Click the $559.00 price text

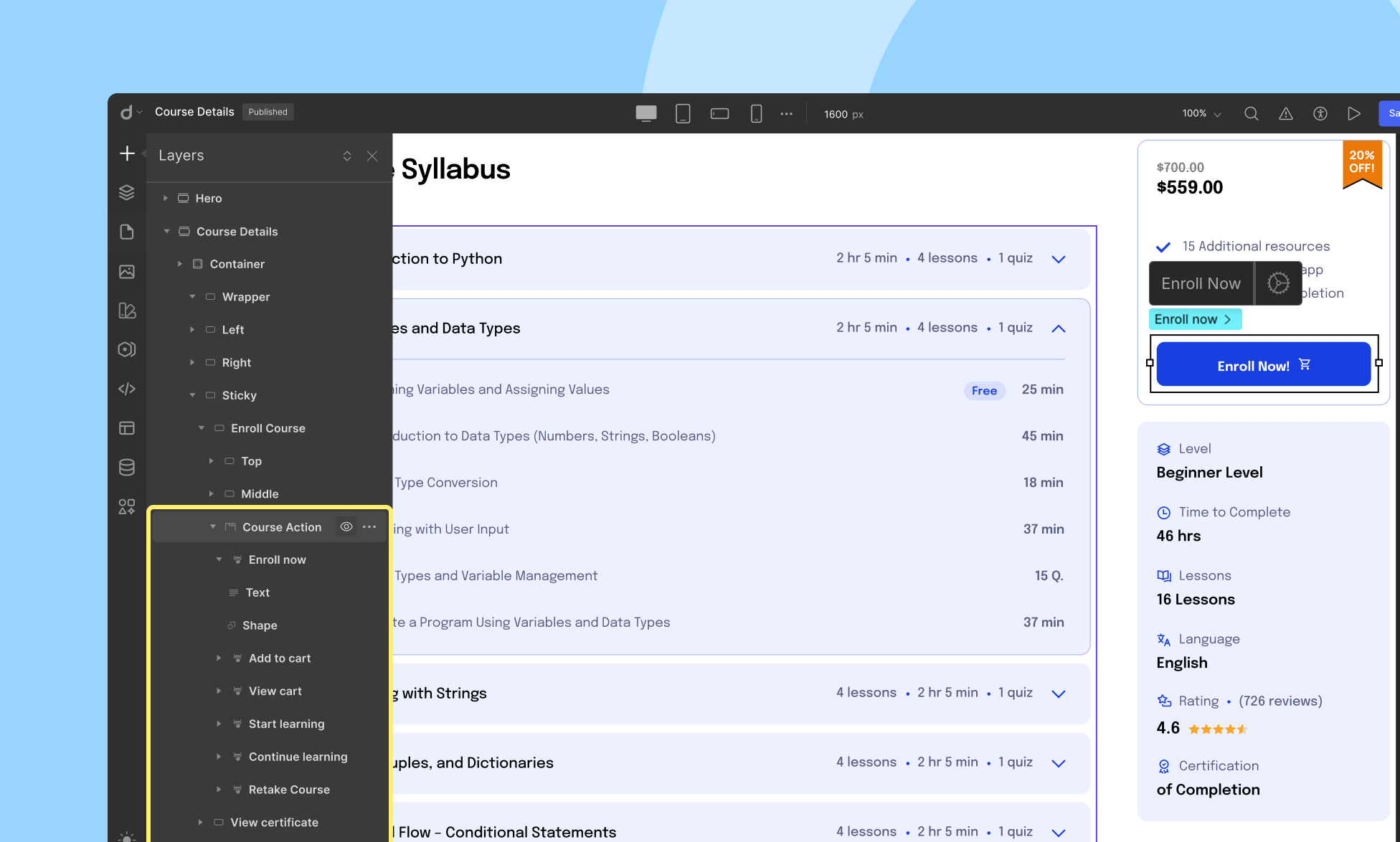[1190, 188]
